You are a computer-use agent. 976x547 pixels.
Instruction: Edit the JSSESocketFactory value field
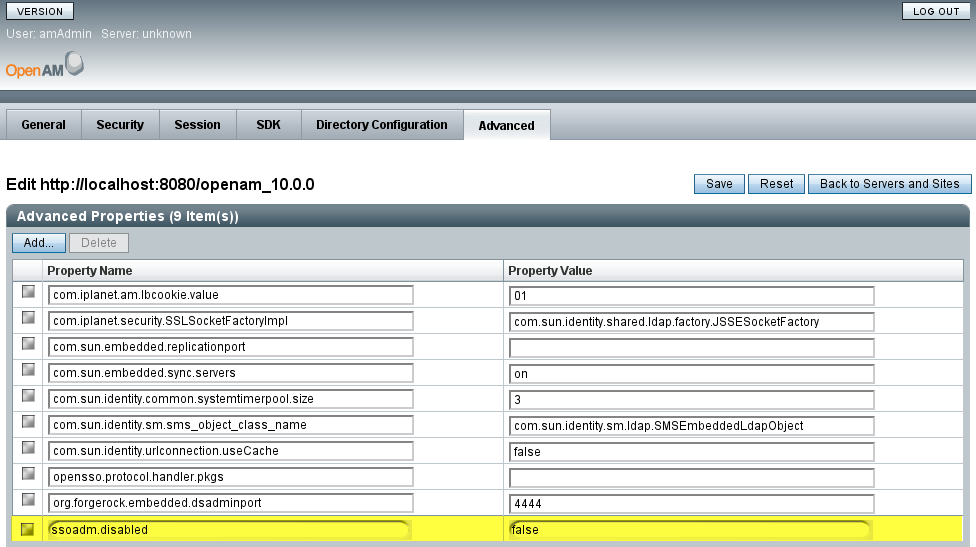[692, 322]
